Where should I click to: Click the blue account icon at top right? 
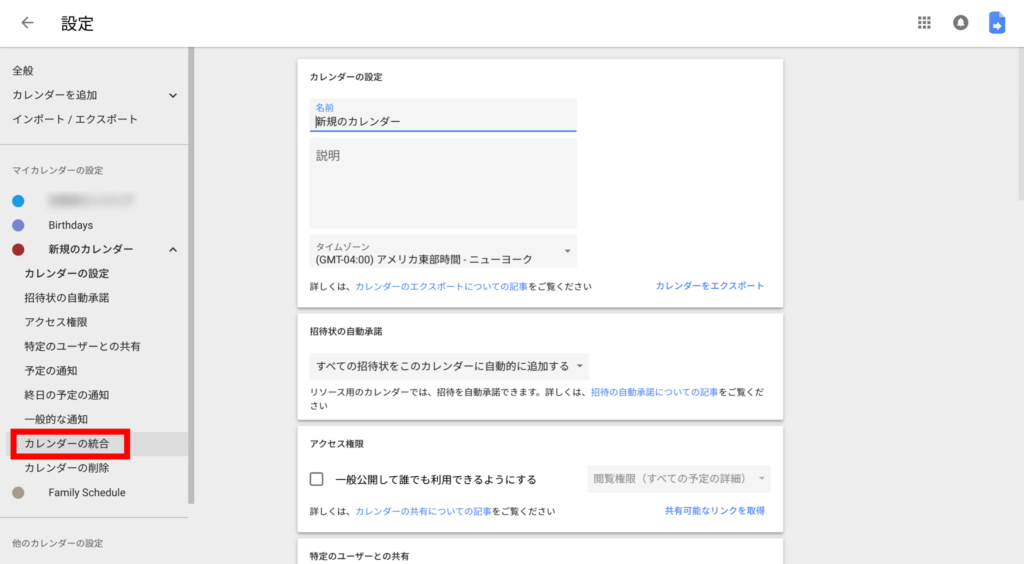(x=996, y=23)
